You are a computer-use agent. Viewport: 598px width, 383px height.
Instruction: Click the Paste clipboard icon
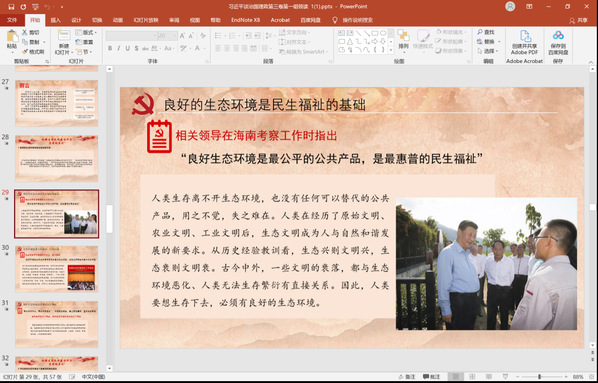coord(12,37)
